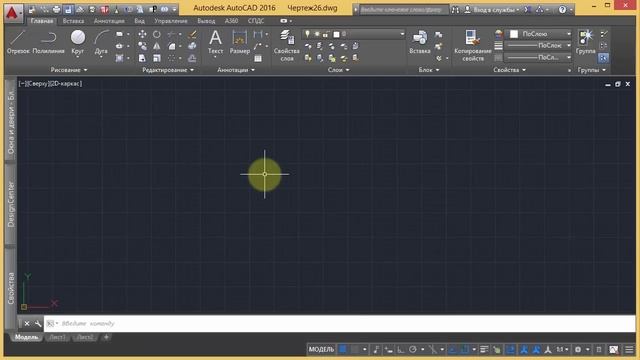Open Свойства слоя layer properties
Screen dimensions: 640x360
[287, 45]
